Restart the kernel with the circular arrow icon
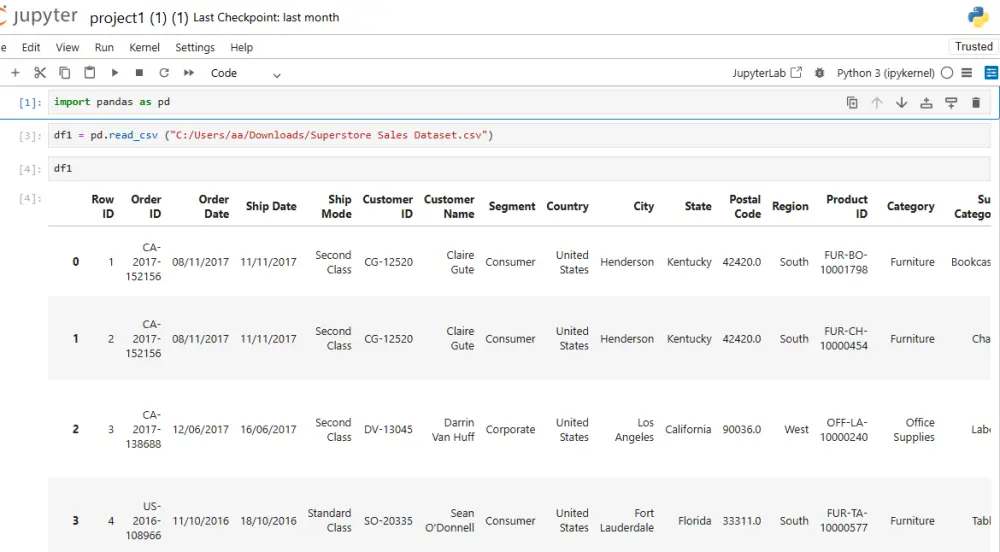The height and width of the screenshot is (552, 1000). click(x=164, y=73)
